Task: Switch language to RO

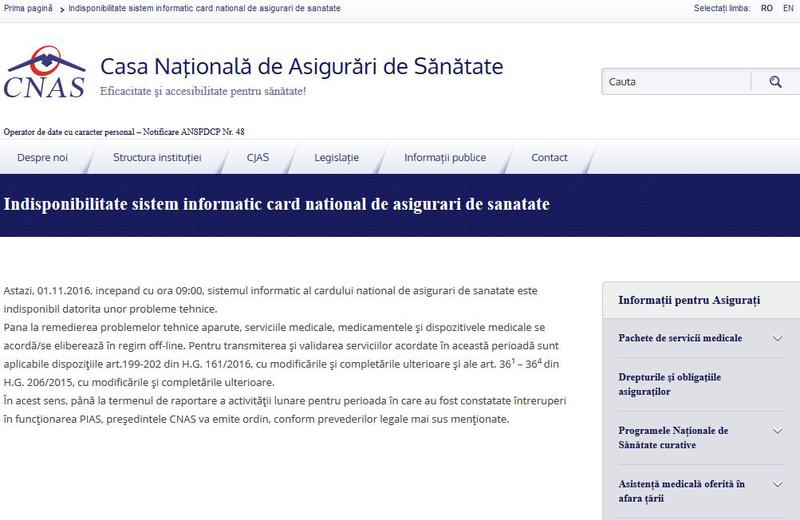Action: coord(766,8)
